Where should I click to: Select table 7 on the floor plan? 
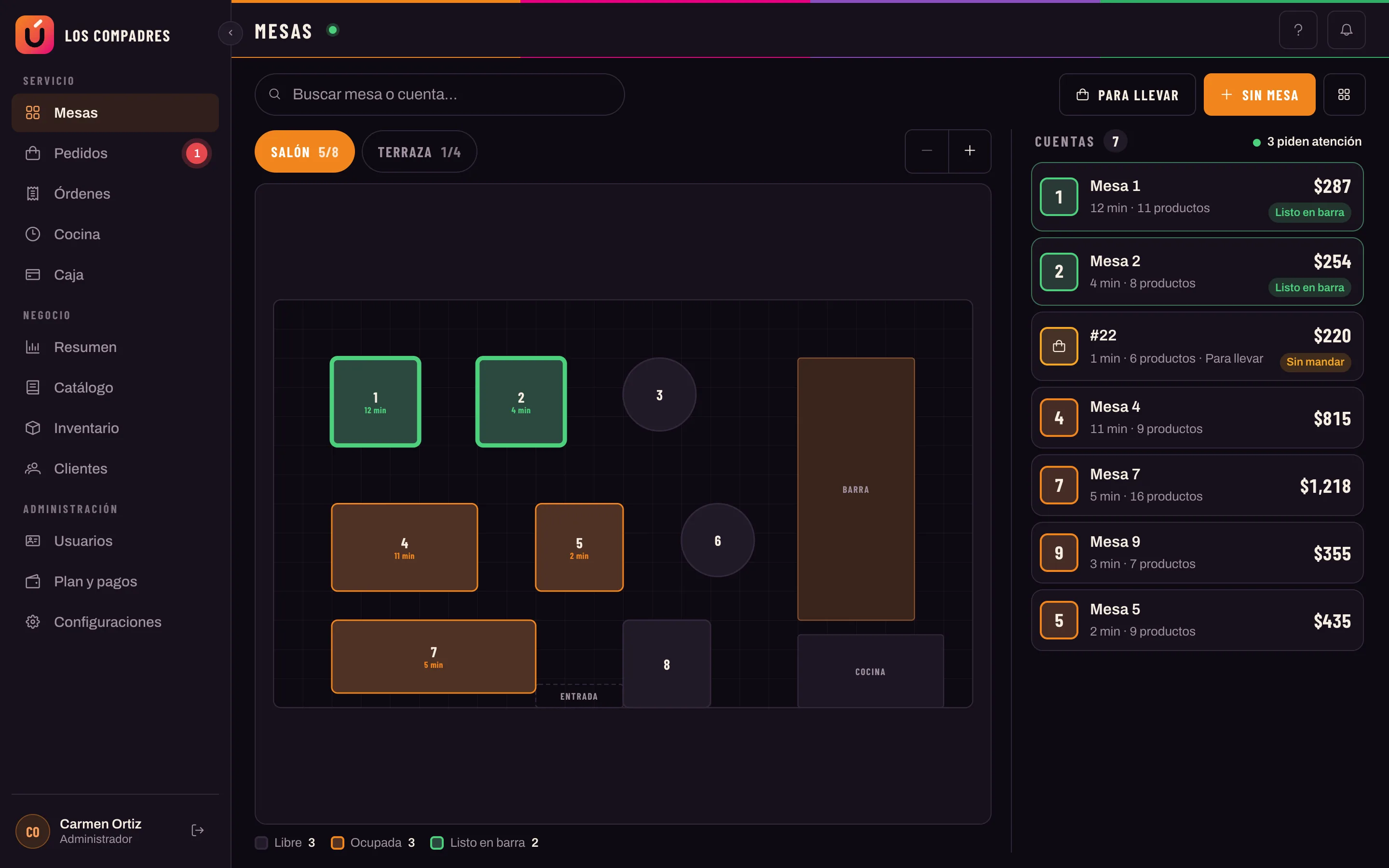point(434,657)
